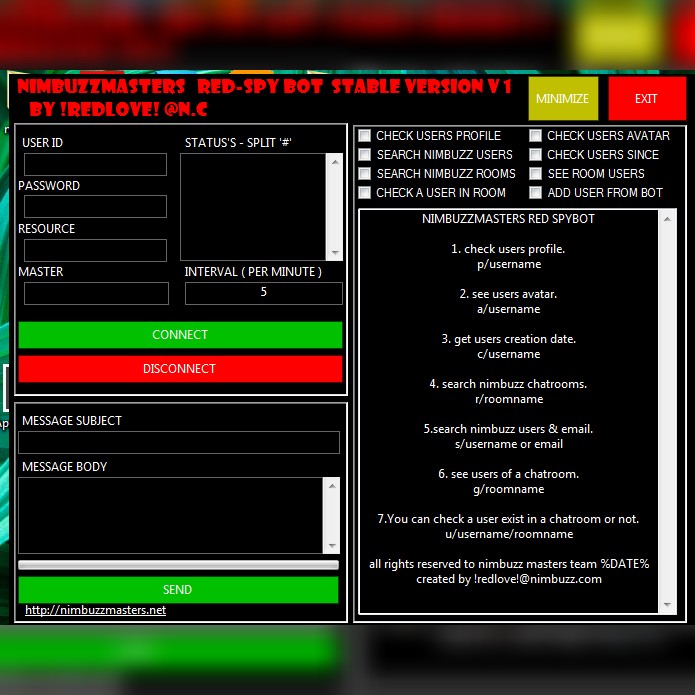Click the red DISCONNECT button
The width and height of the screenshot is (695, 695).
coord(180,369)
